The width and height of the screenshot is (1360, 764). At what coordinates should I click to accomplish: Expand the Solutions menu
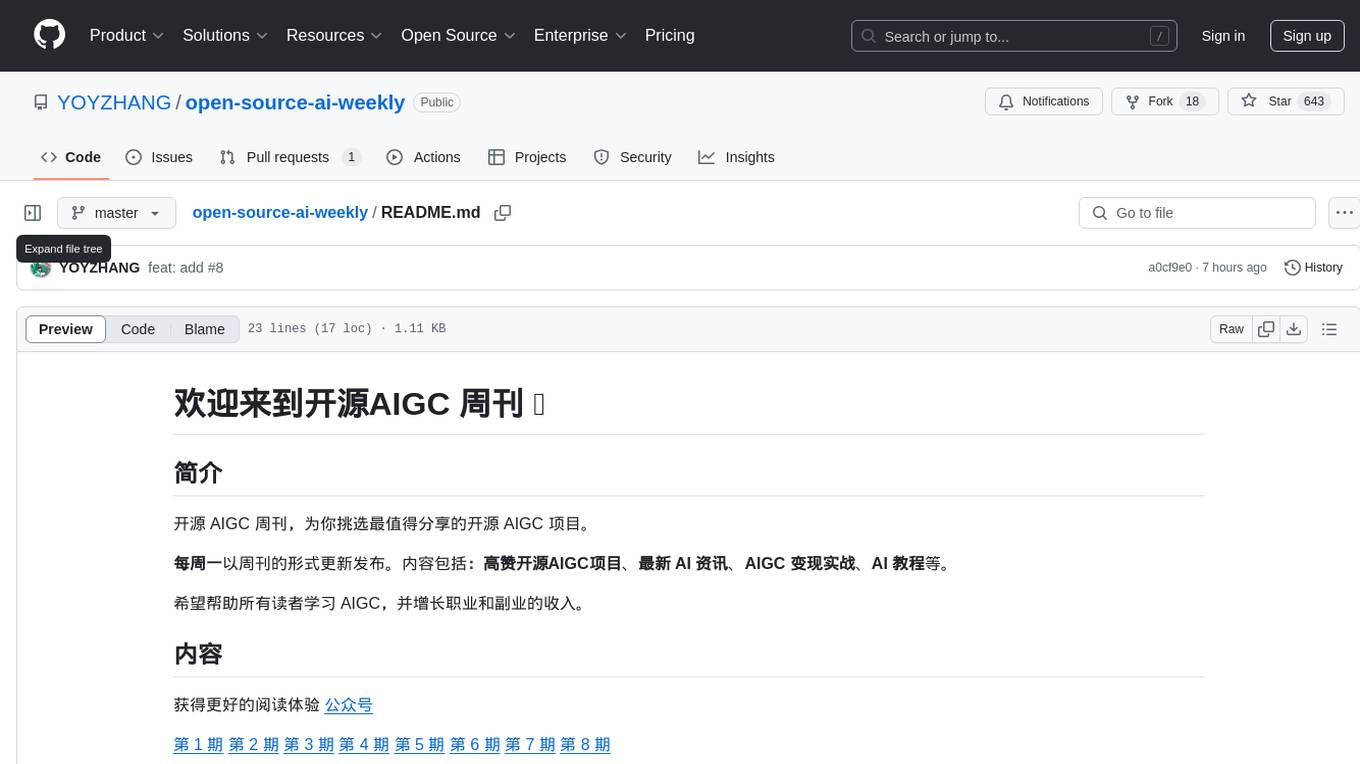pyautogui.click(x=225, y=35)
